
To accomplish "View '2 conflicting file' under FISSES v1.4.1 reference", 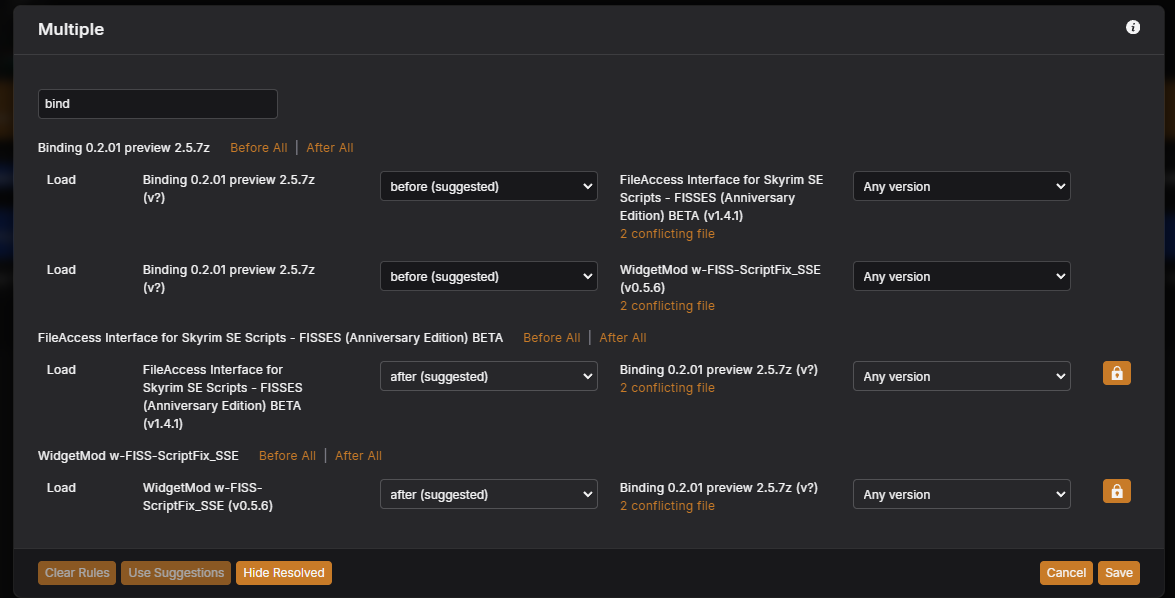I will click(x=667, y=234).
